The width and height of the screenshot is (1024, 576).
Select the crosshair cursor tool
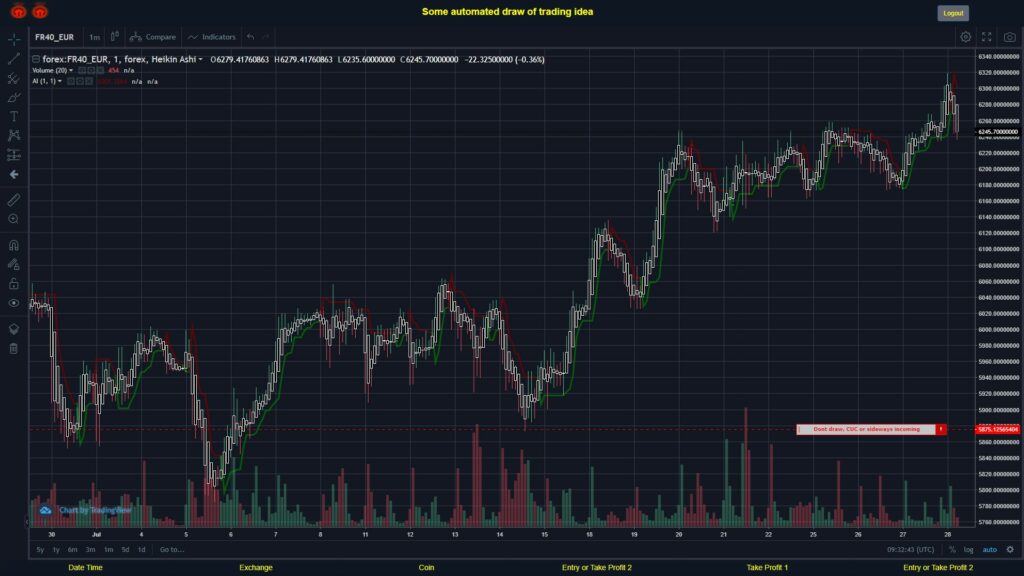pos(14,39)
